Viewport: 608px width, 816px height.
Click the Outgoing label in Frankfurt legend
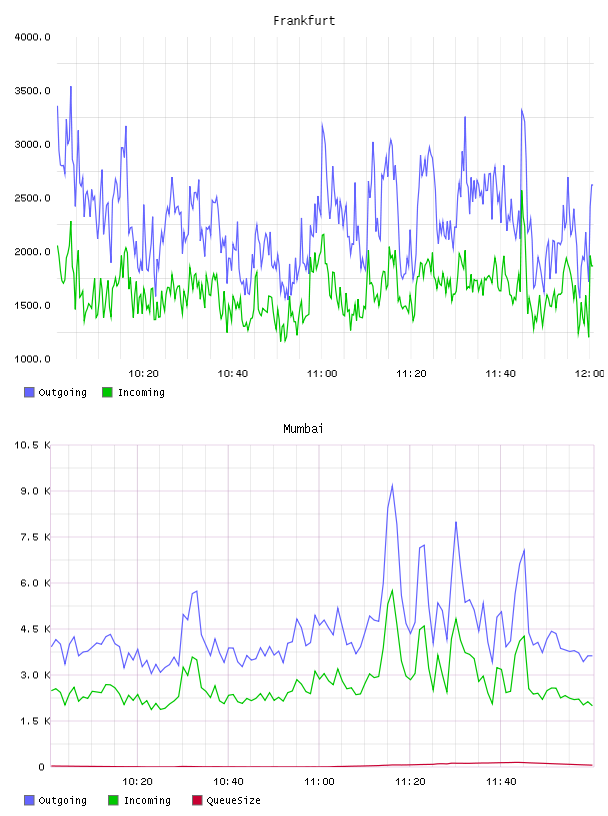[62, 392]
